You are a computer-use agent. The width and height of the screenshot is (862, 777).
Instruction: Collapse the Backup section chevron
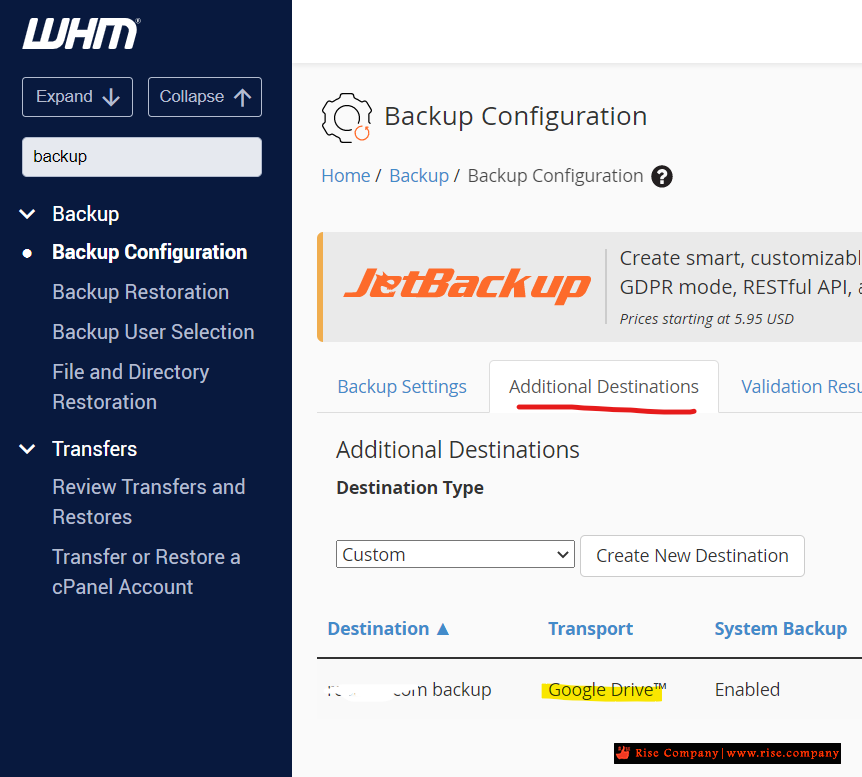click(x=27, y=214)
